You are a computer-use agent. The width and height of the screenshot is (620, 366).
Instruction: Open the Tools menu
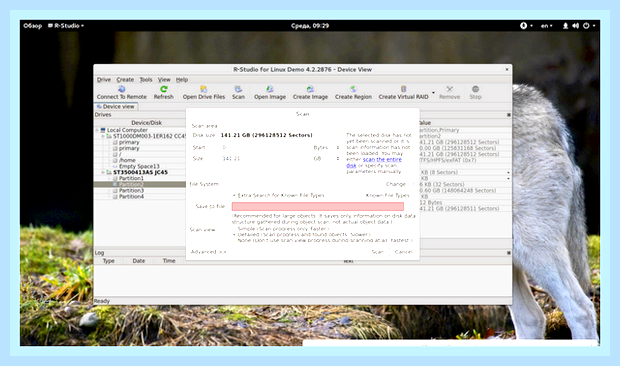point(146,79)
